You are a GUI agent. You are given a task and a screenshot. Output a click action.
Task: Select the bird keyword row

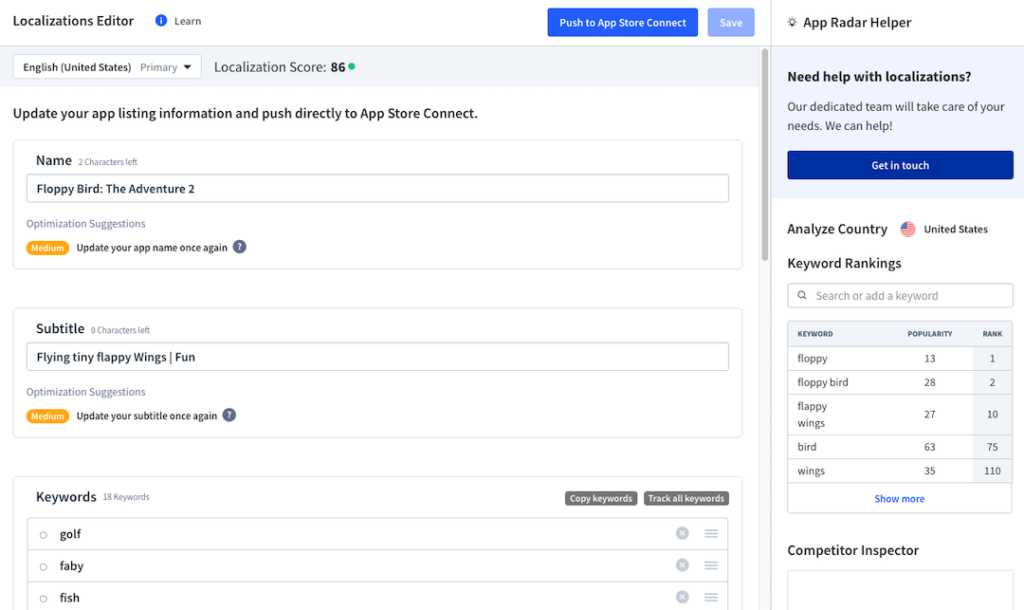(x=900, y=447)
